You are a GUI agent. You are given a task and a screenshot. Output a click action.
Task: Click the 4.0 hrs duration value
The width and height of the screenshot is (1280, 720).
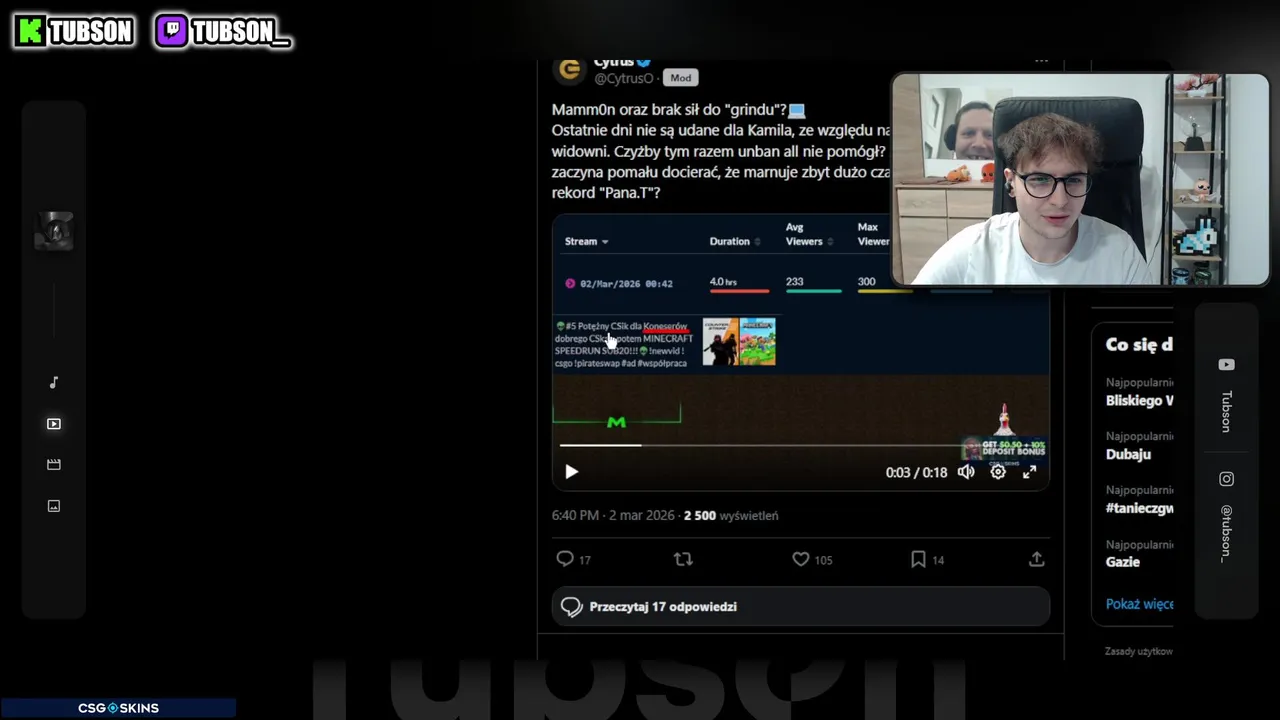[x=723, y=282]
